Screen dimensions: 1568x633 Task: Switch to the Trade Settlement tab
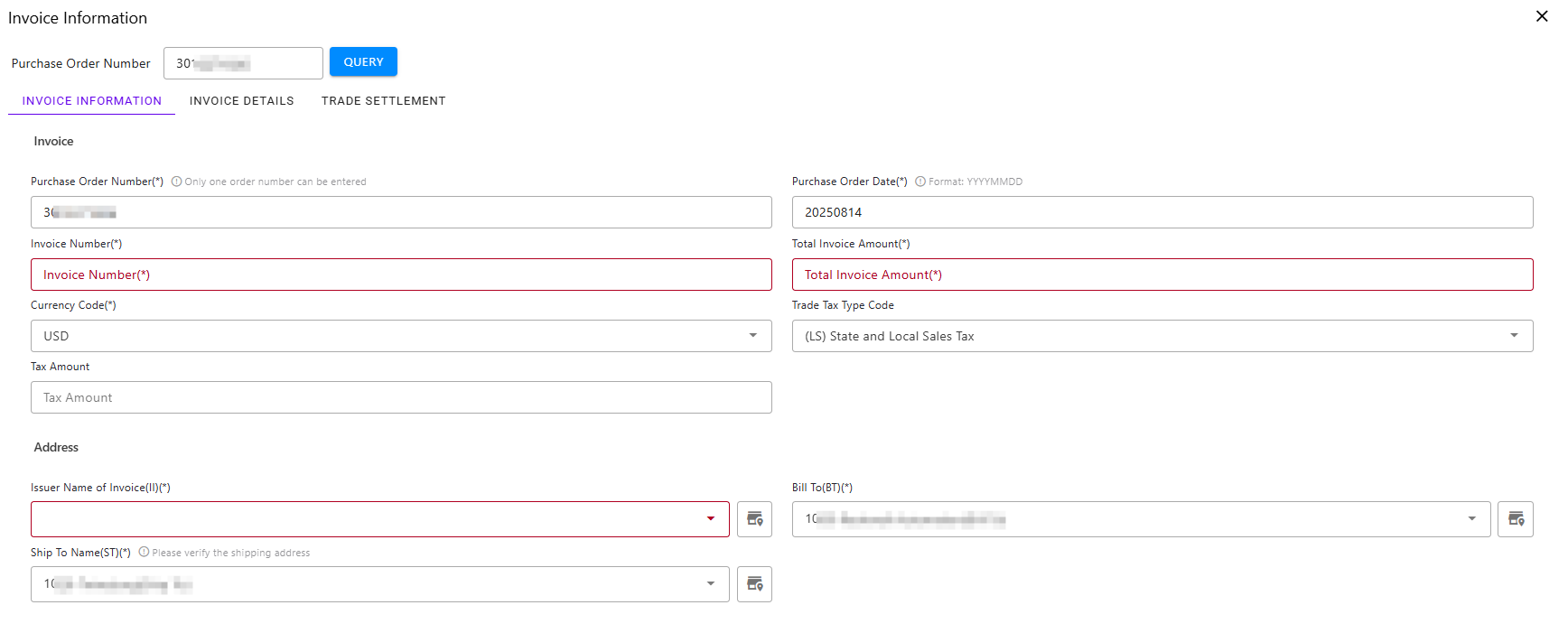[x=383, y=101]
